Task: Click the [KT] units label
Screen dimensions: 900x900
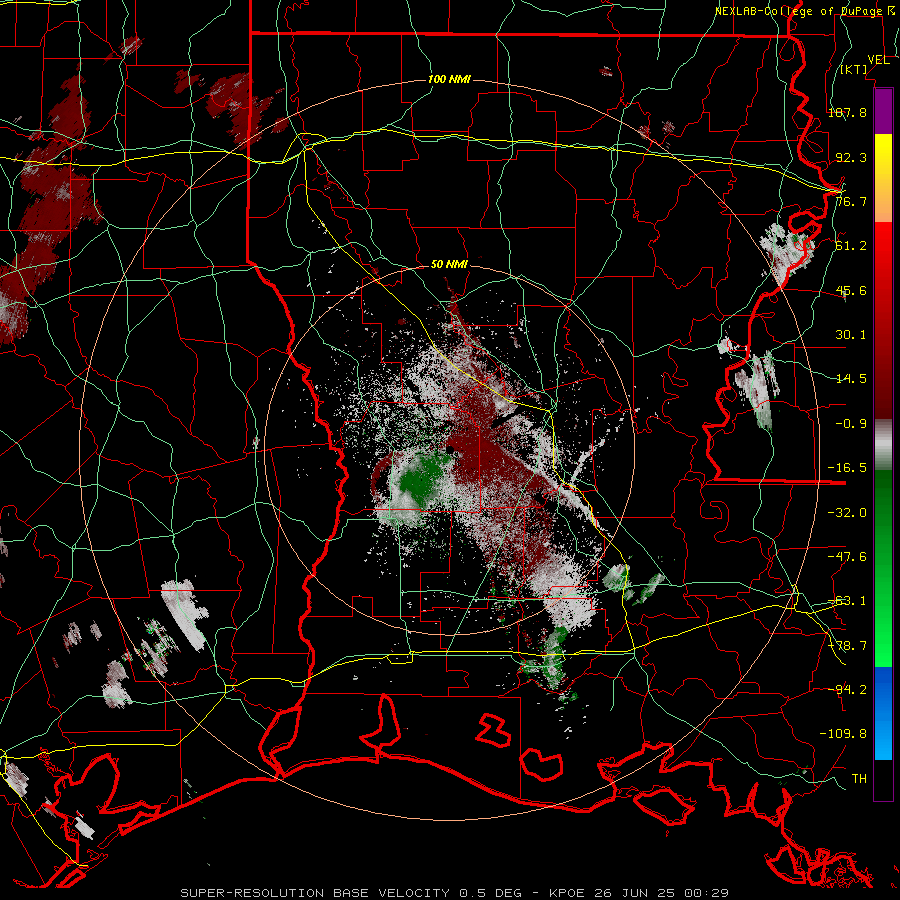Action: (853, 69)
